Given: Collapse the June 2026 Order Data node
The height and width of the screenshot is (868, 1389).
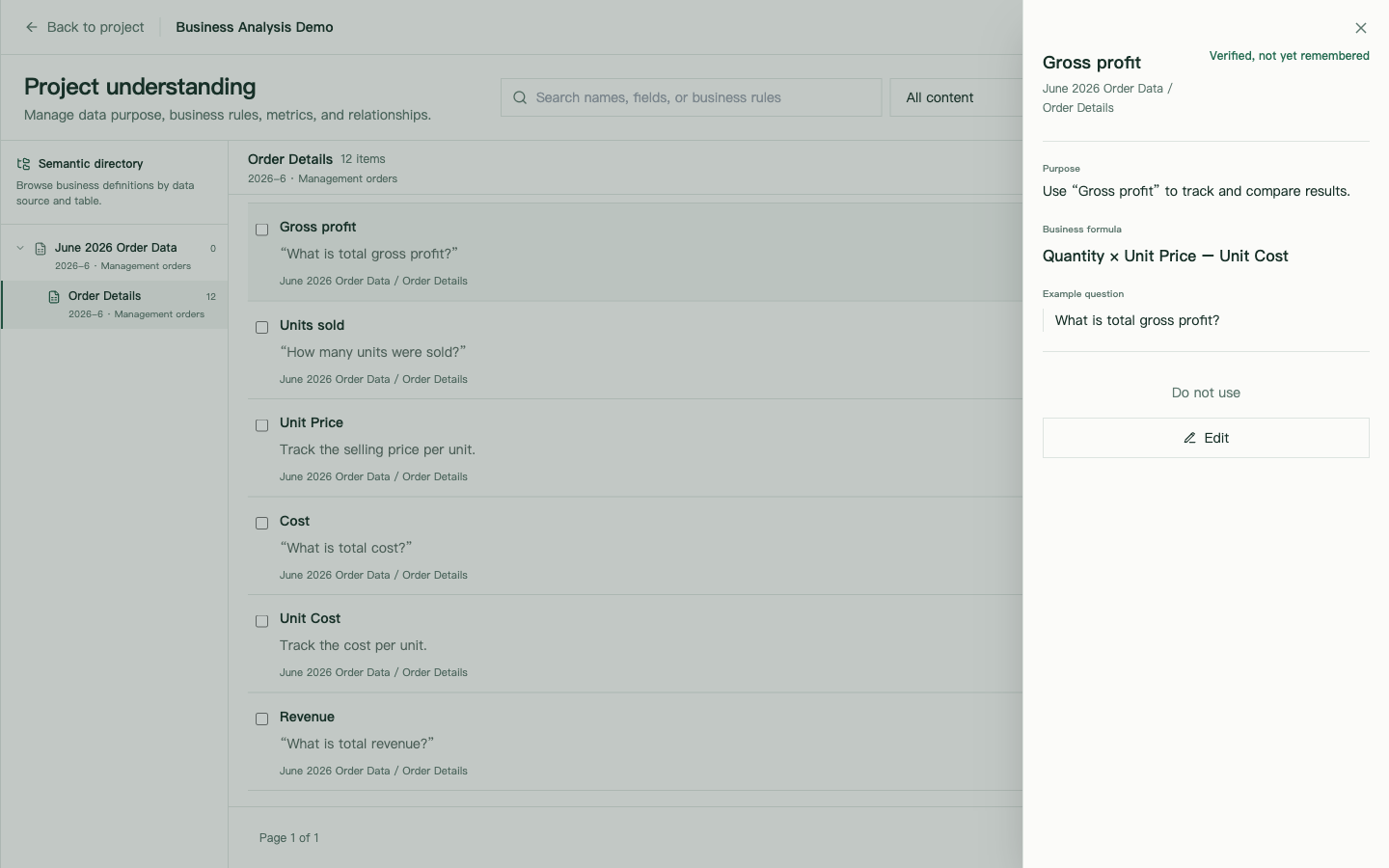Looking at the screenshot, I should [x=20, y=248].
